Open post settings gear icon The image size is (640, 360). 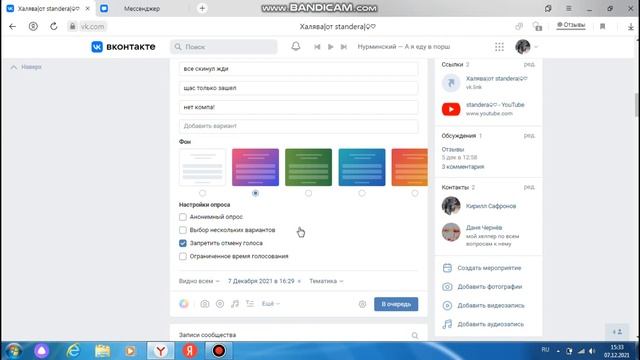coord(362,304)
